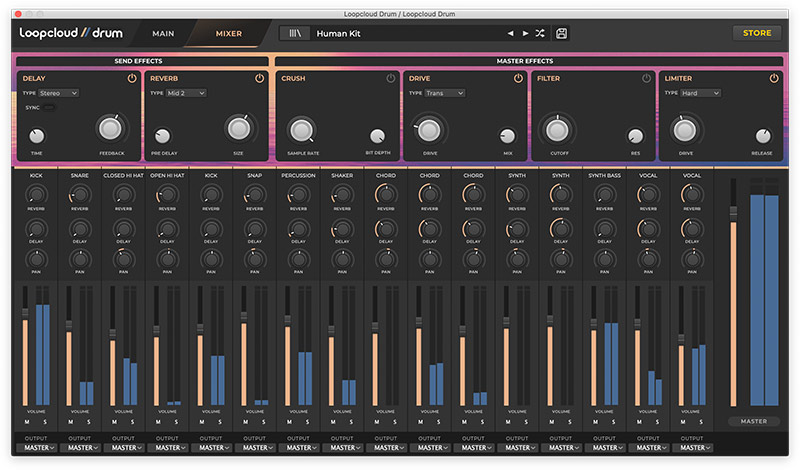Click the SEND EFFECTS section header

coord(138,61)
